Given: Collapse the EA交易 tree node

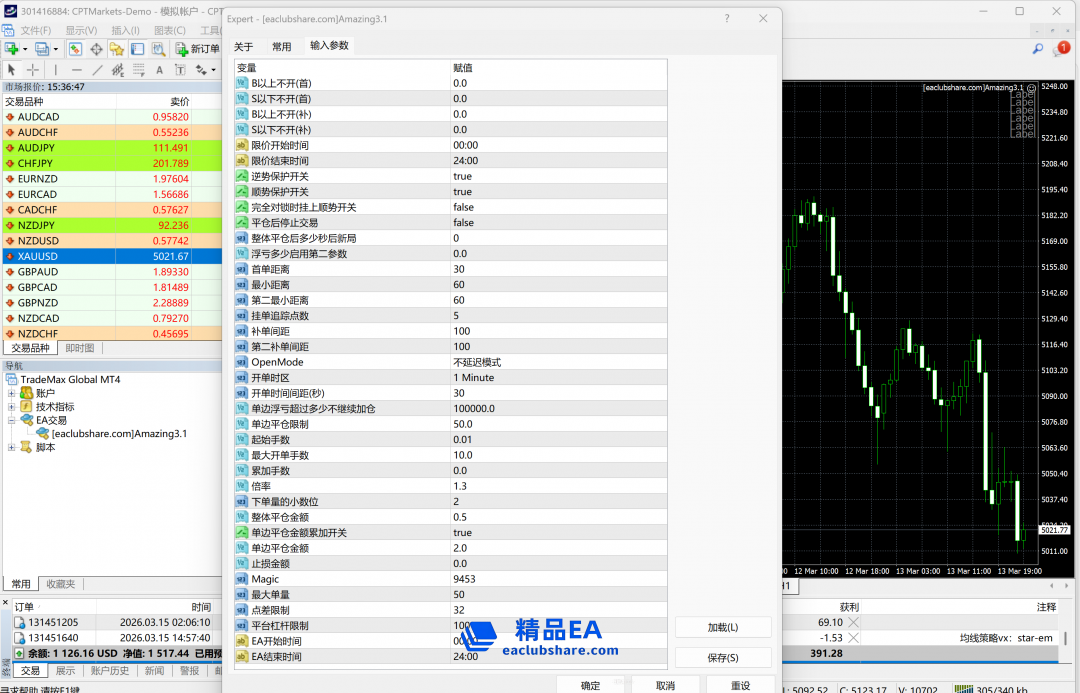Looking at the screenshot, I should tap(12, 421).
